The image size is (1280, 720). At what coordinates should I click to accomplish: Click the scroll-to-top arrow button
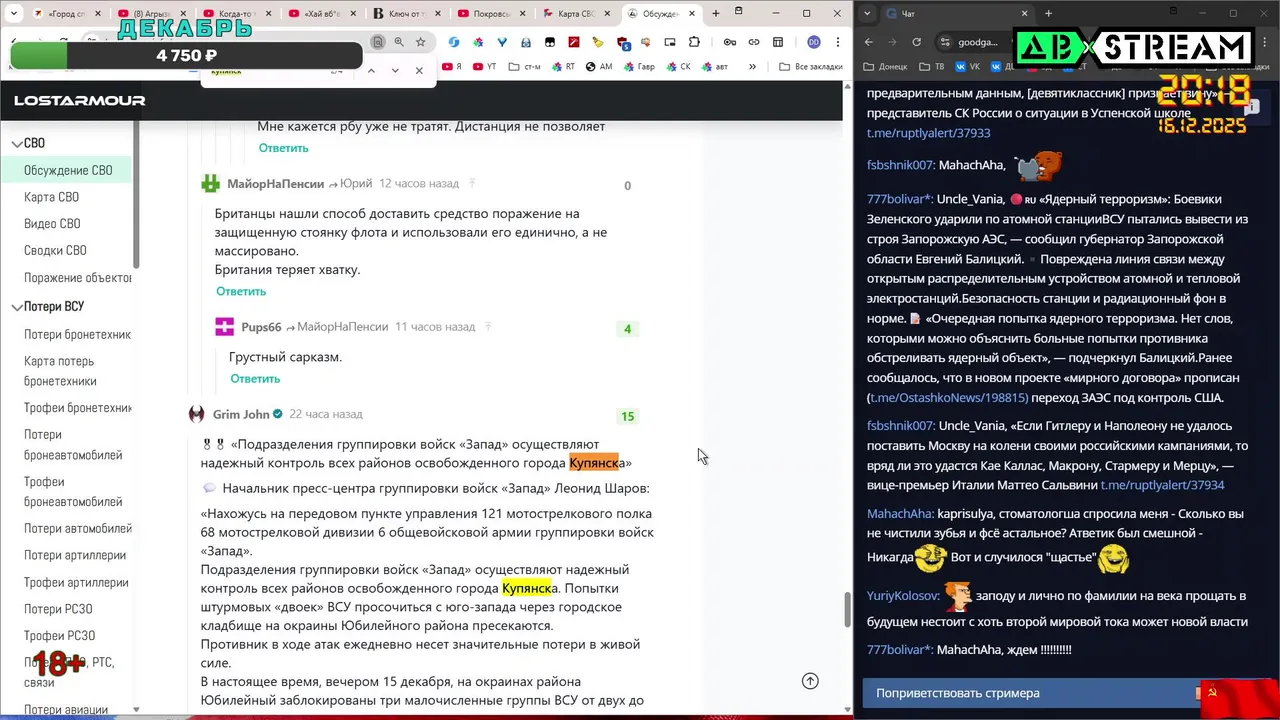click(810, 681)
